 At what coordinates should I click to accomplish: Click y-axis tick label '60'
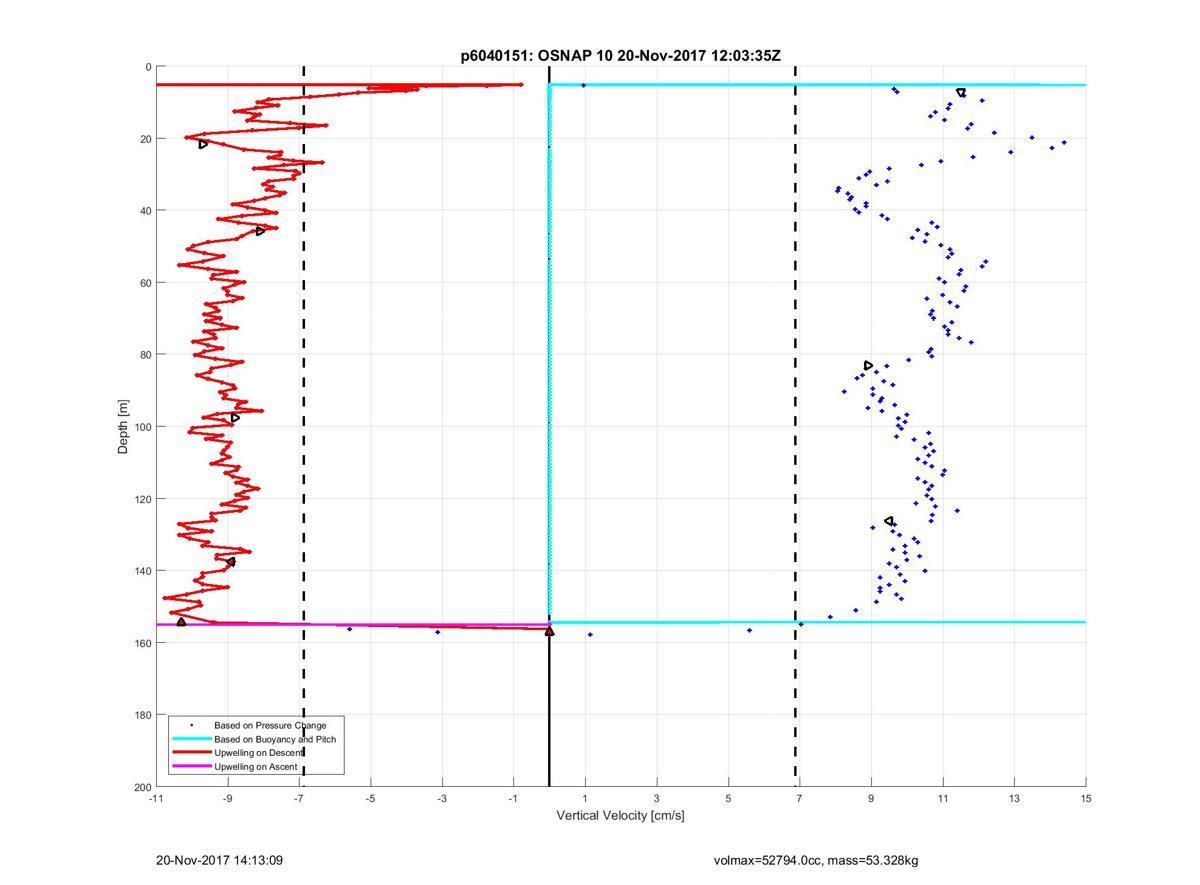145,283
